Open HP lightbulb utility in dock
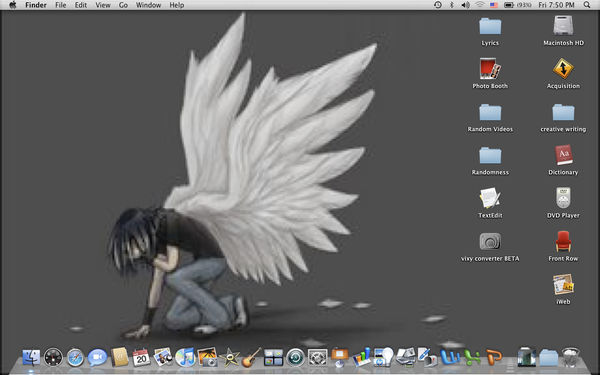The width and height of the screenshot is (600, 375). [384, 357]
